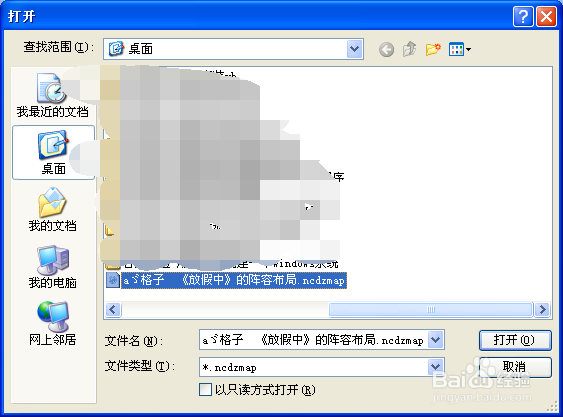Image resolution: width=563 pixels, height=417 pixels.
Task: Click the file name input field
Action: click(313, 339)
